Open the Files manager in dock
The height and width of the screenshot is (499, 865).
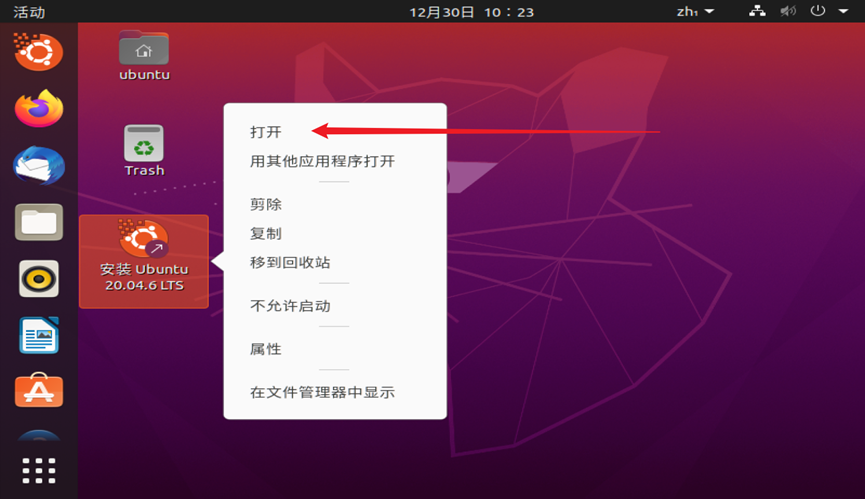[x=39, y=222]
